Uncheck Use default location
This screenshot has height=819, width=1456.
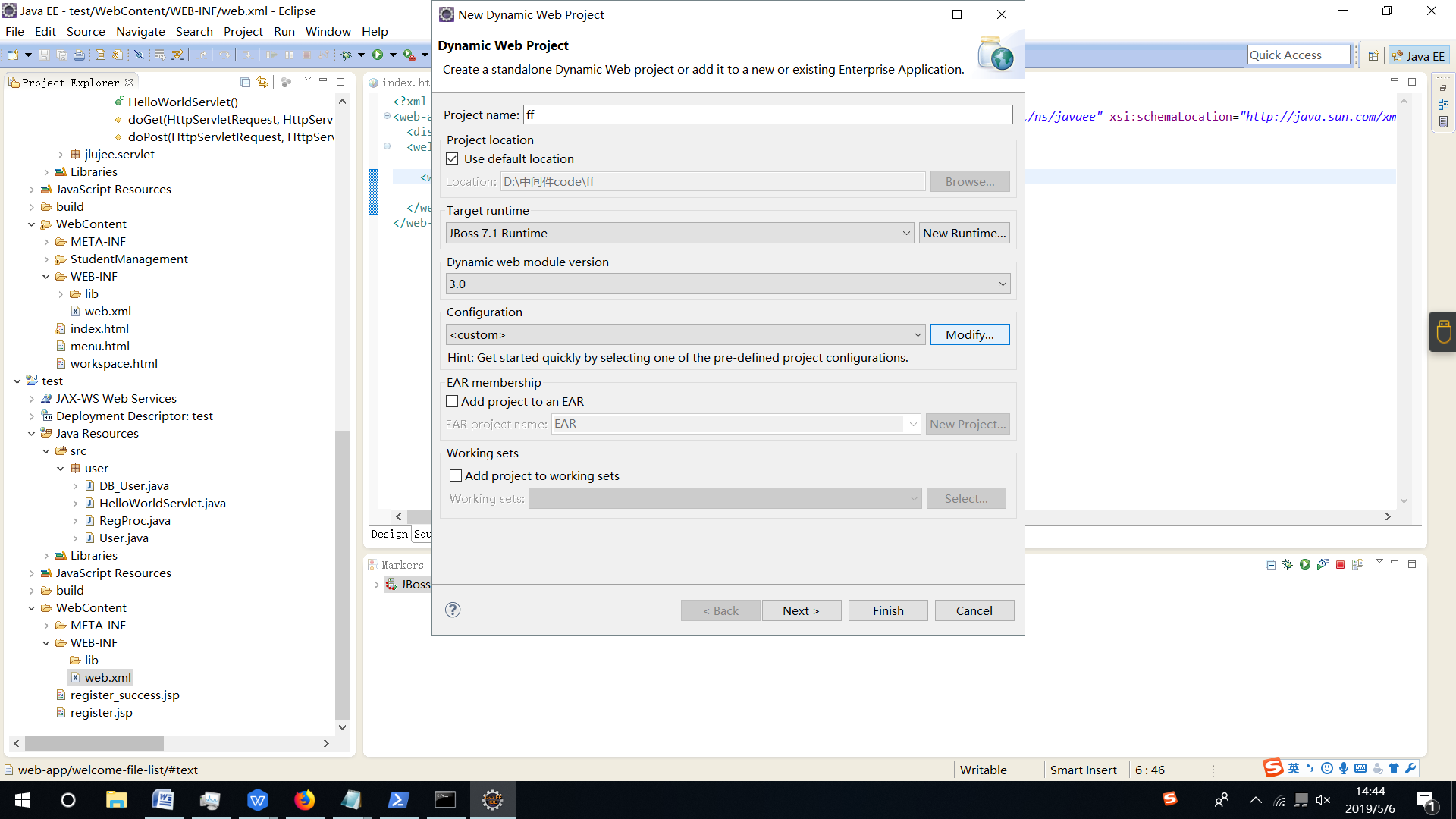(x=453, y=158)
